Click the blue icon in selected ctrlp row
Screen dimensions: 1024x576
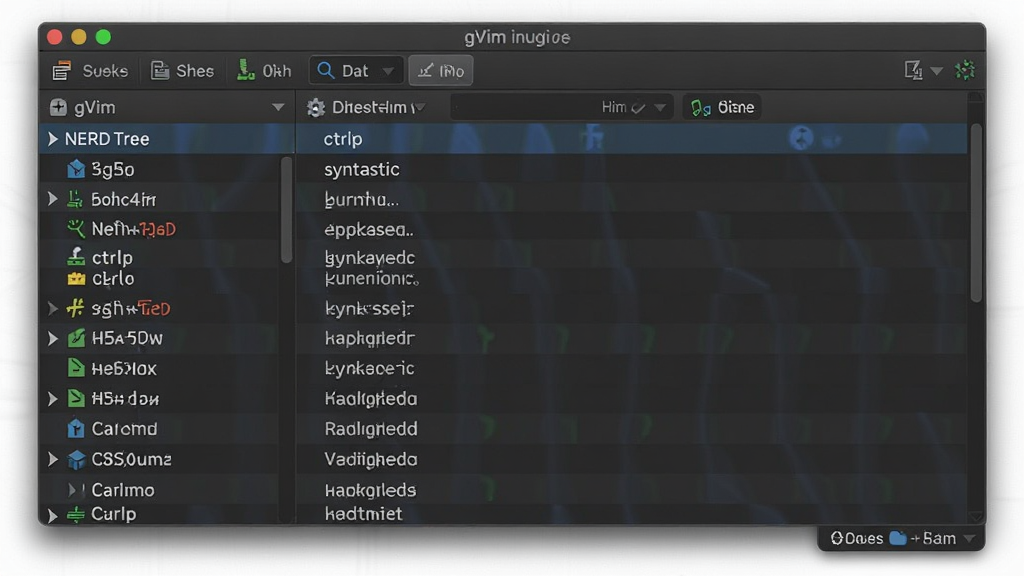point(801,138)
